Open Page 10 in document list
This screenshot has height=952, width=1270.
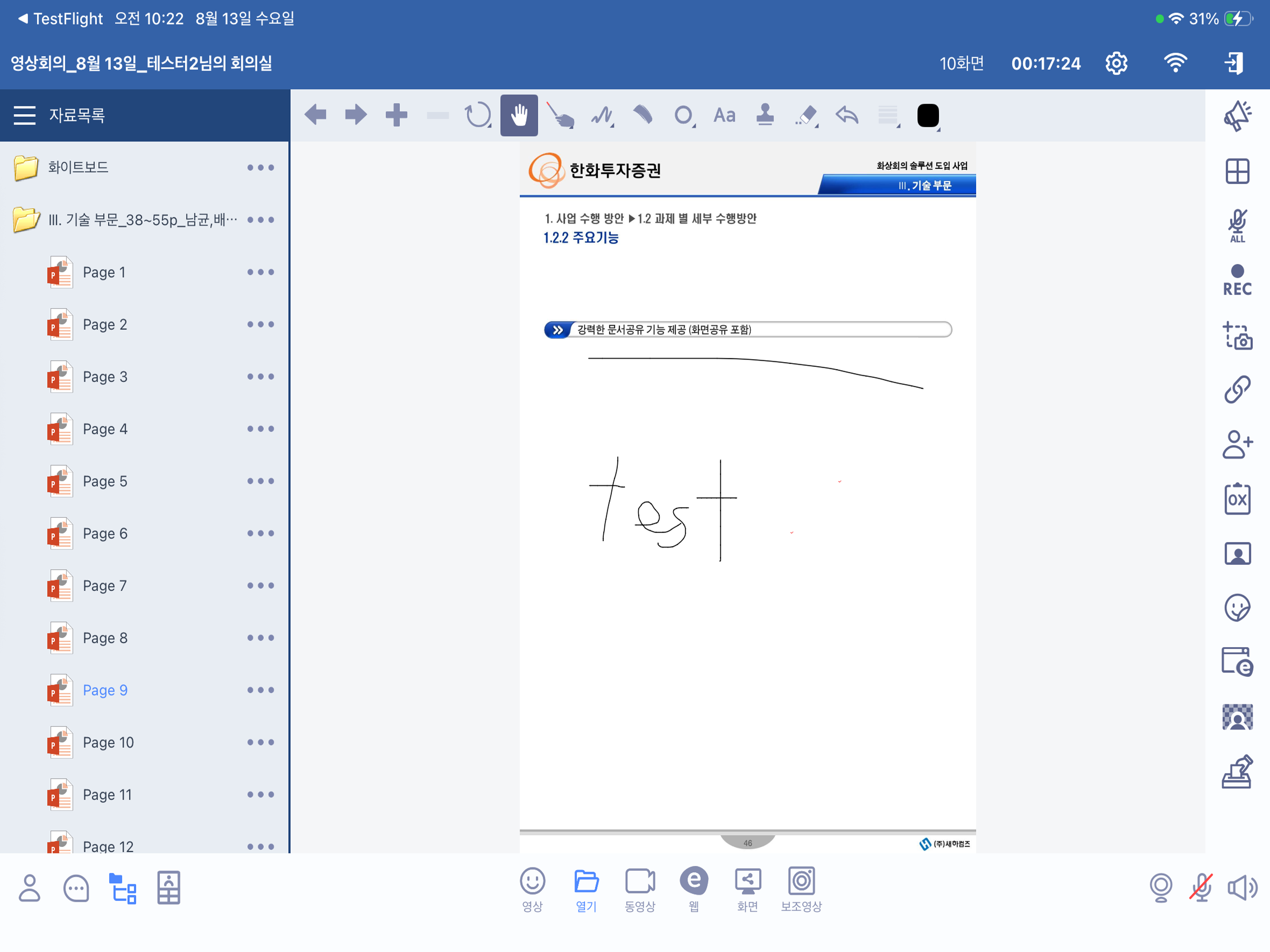[108, 742]
